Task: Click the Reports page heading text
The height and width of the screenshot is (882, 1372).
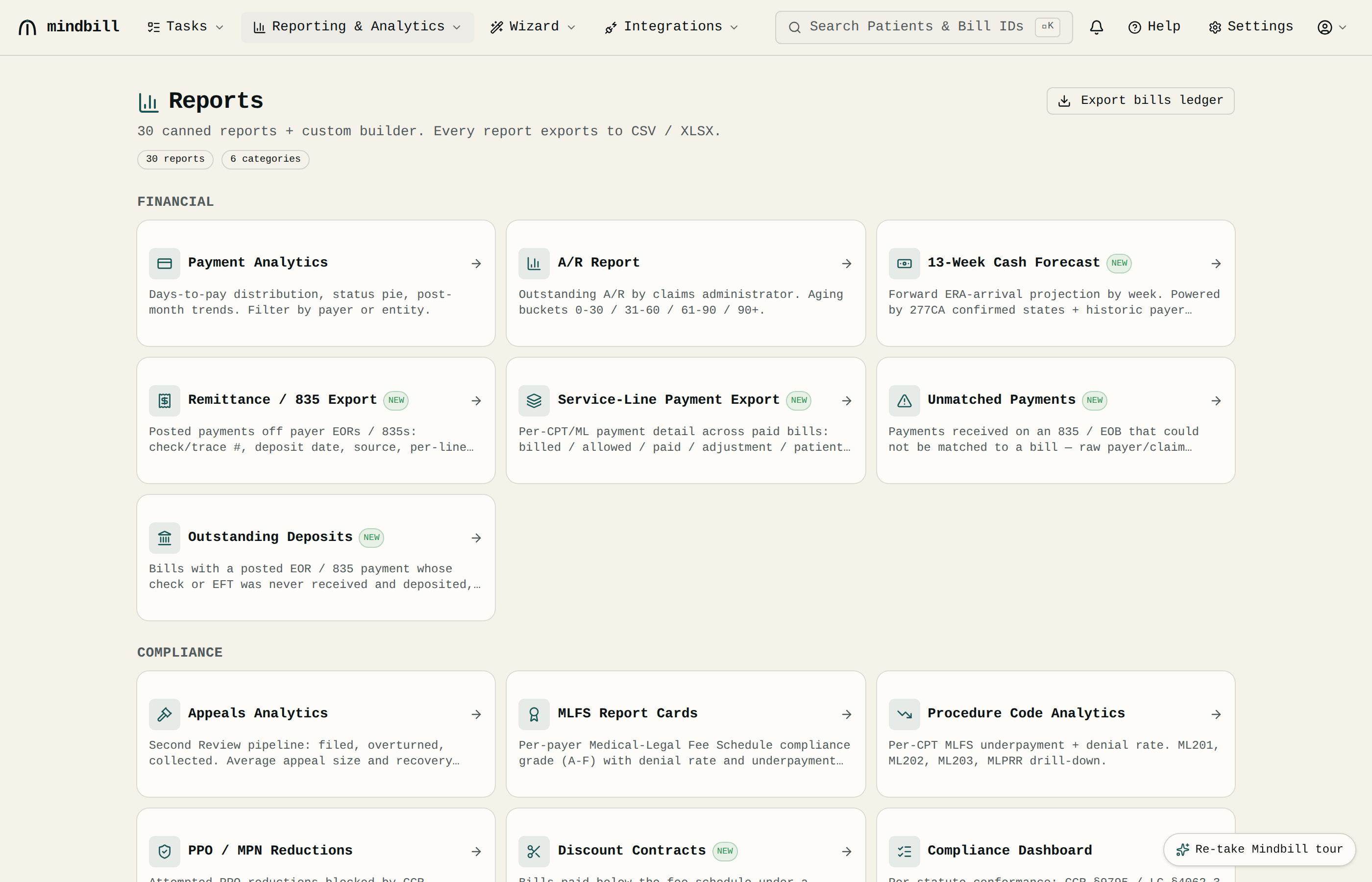Action: tap(216, 101)
